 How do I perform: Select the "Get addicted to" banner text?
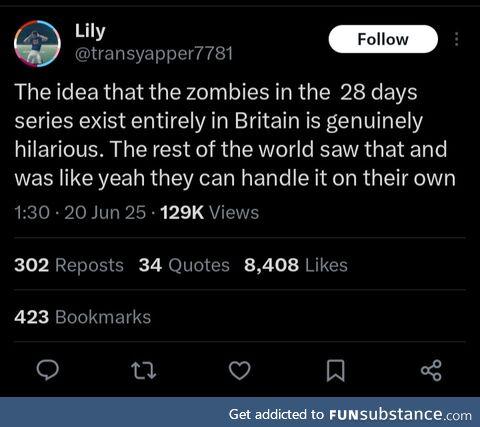(276, 414)
